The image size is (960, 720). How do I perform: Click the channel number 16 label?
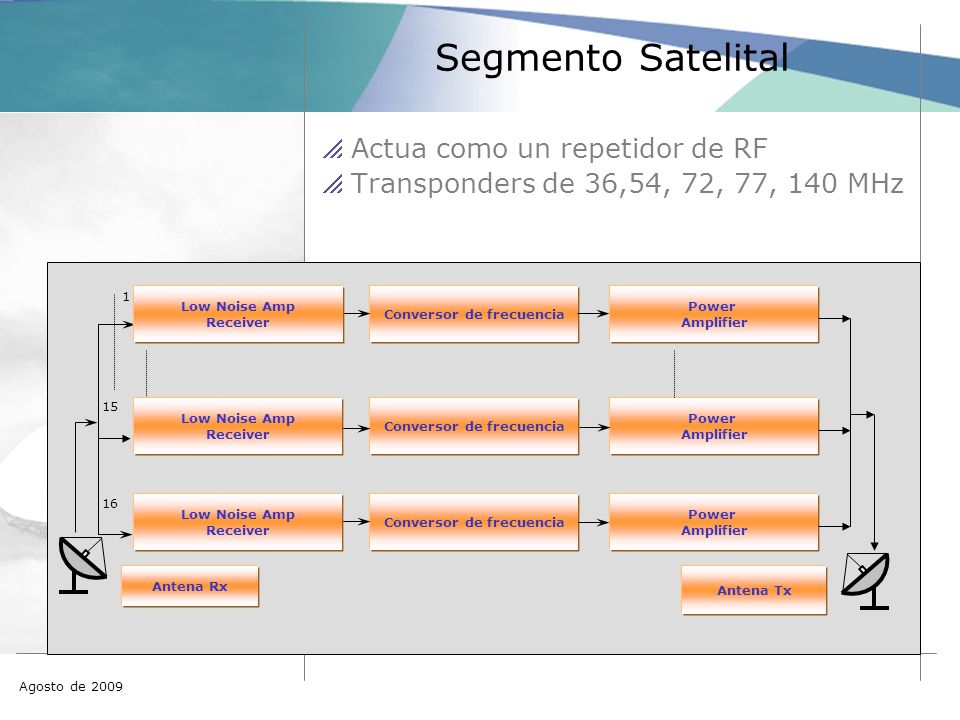110,503
